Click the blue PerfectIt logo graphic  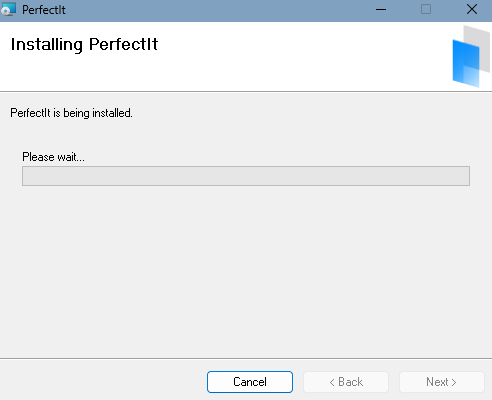[466, 63]
